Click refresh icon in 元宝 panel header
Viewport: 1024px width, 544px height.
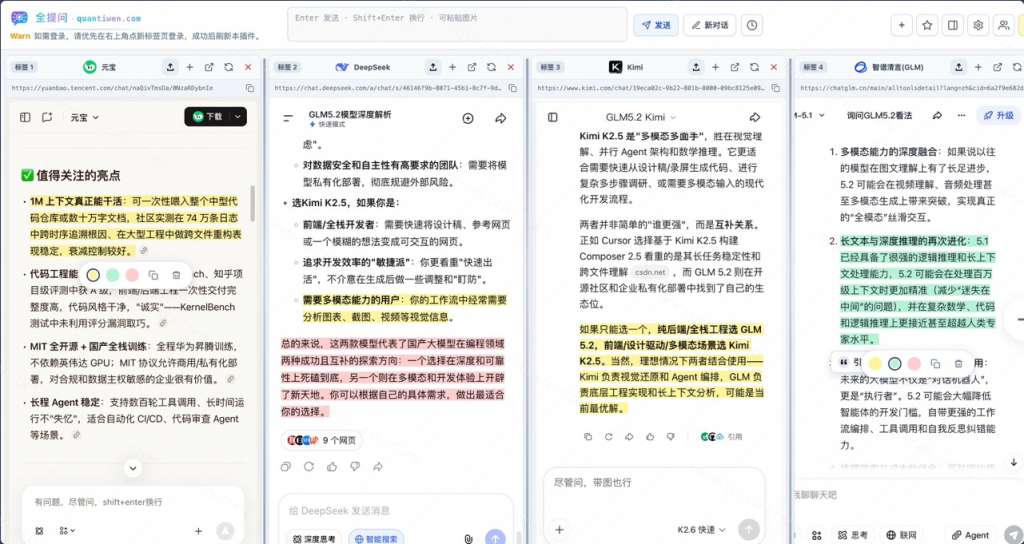tap(229, 67)
